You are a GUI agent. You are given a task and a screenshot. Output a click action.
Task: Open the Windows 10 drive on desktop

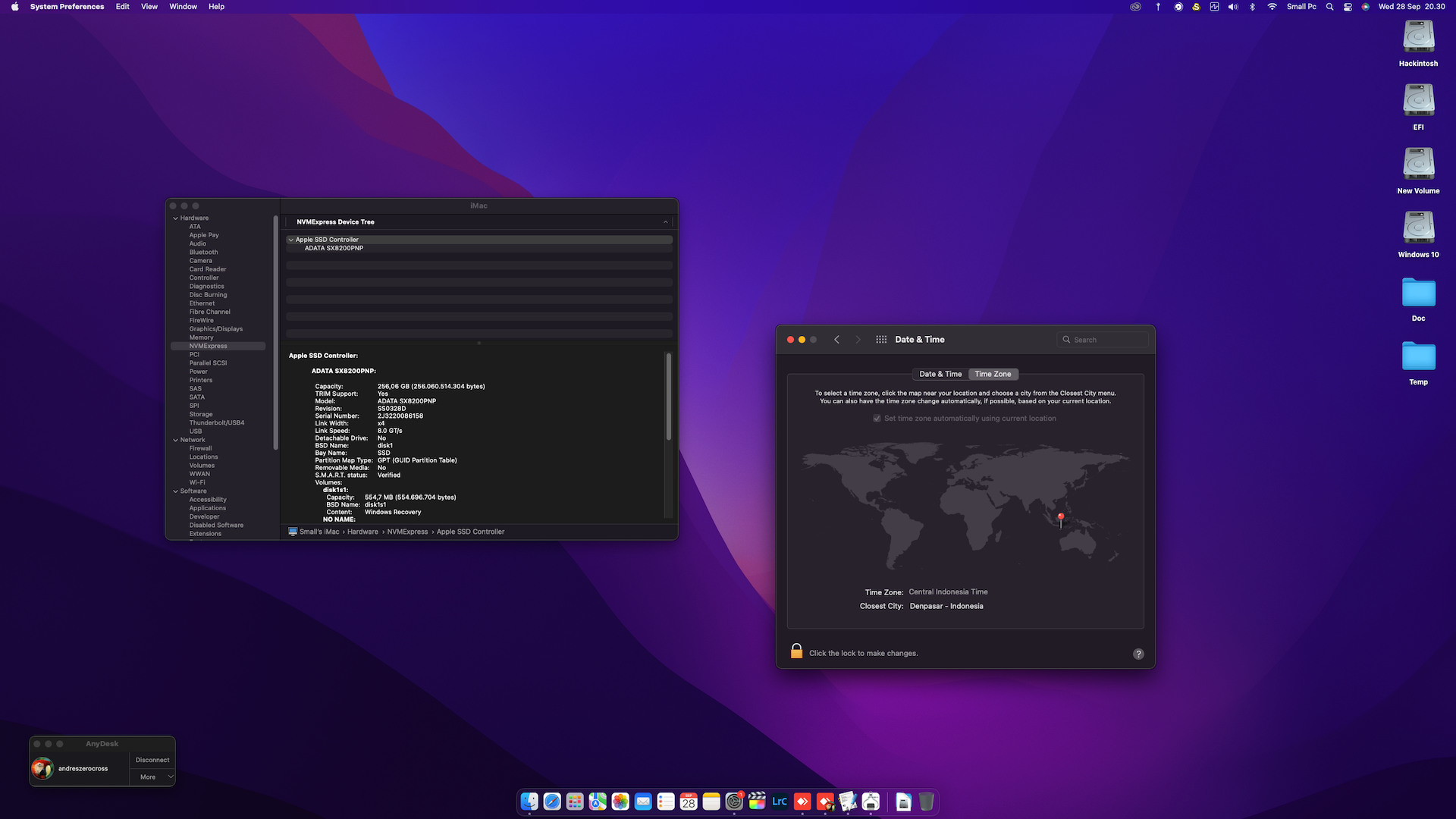pyautogui.click(x=1418, y=234)
